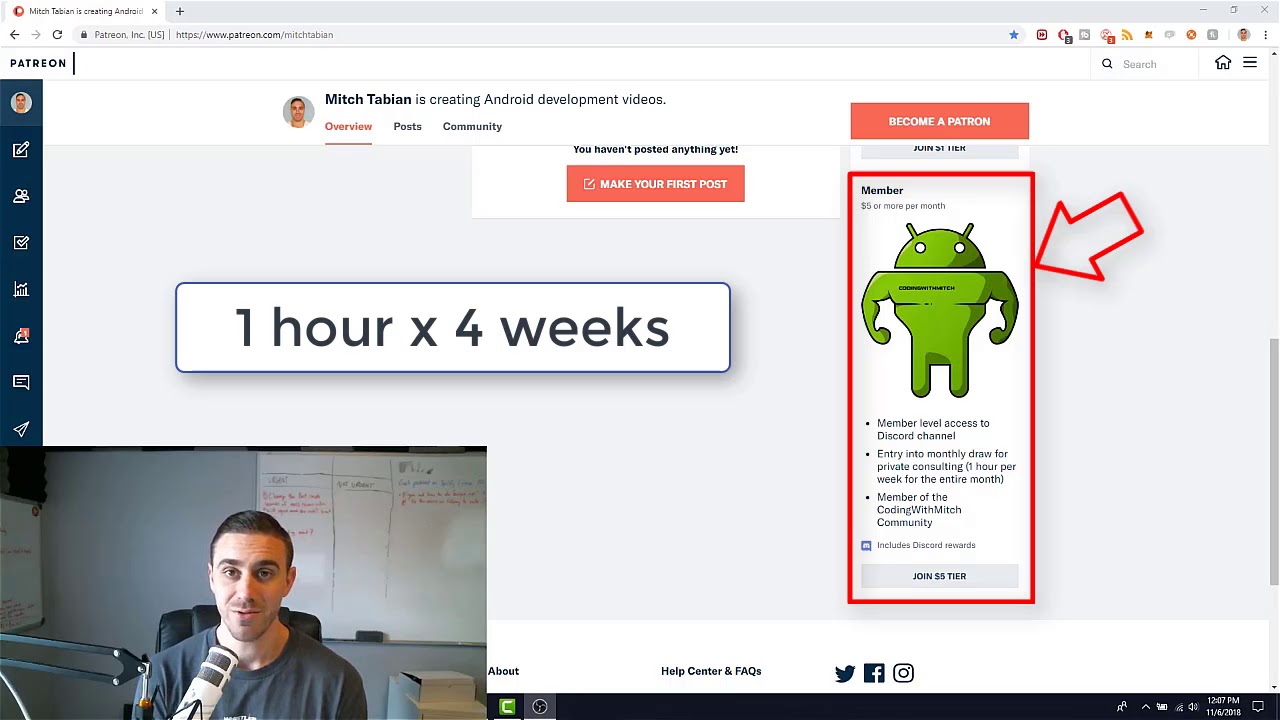The height and width of the screenshot is (720, 1280).
Task: Open the Windows action center notification icon
Action: (x=1259, y=707)
